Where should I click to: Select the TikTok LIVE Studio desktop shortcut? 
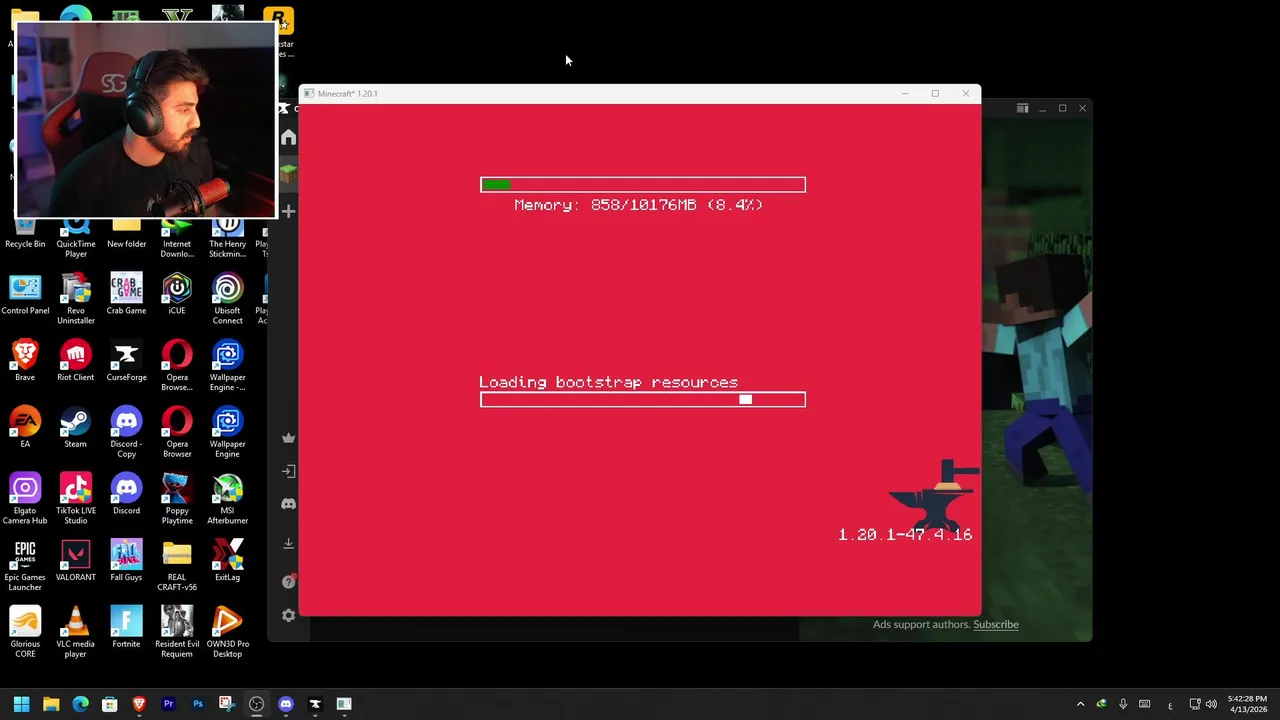tap(76, 499)
